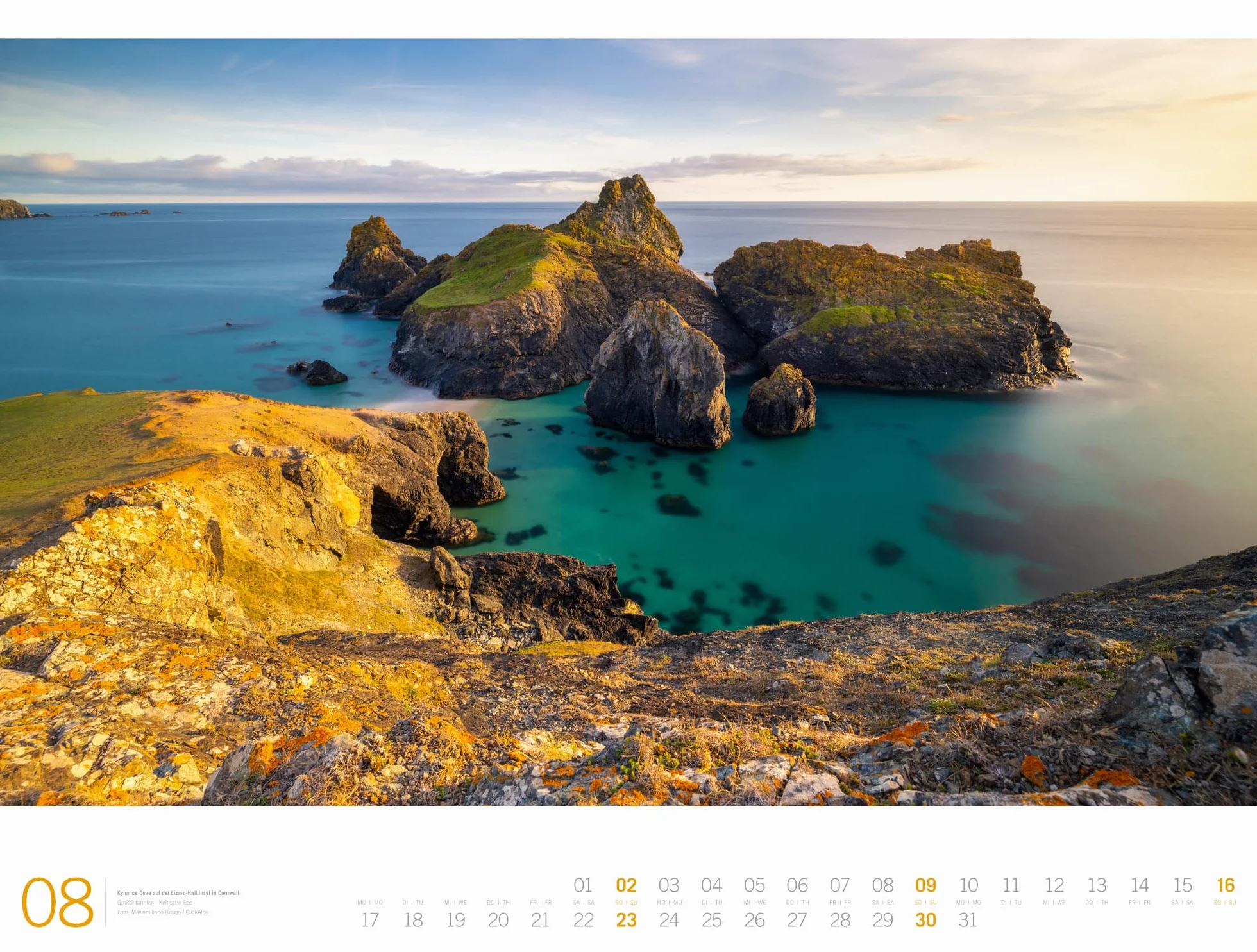The width and height of the screenshot is (1257, 952).
Task: Click the orange 'SO I SU' label below 02
Action: (x=627, y=903)
